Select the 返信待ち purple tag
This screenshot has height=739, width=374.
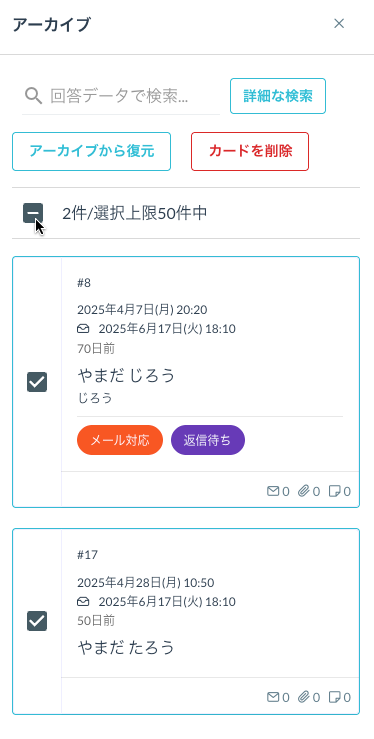click(208, 440)
